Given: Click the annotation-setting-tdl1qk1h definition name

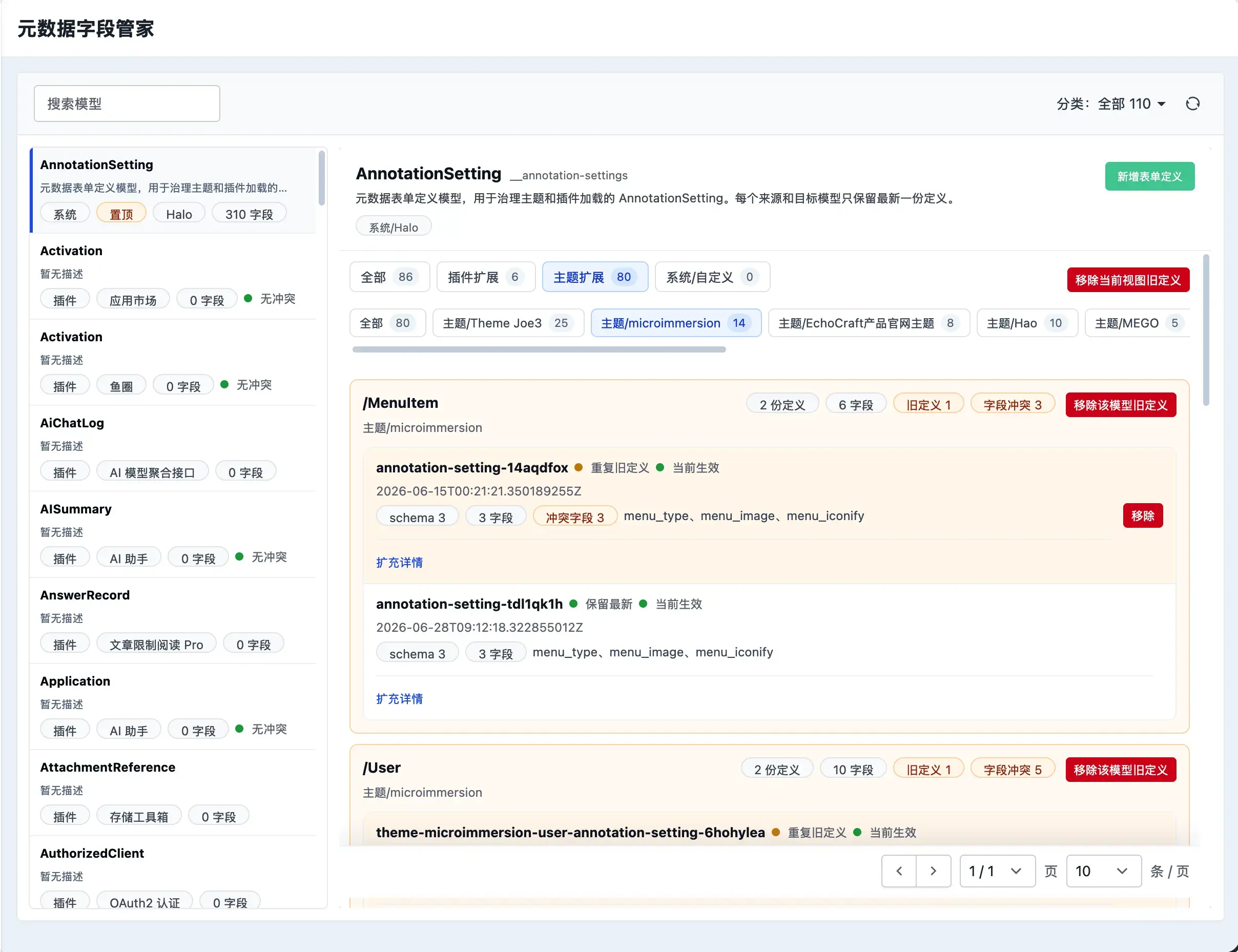Looking at the screenshot, I should click(470, 604).
